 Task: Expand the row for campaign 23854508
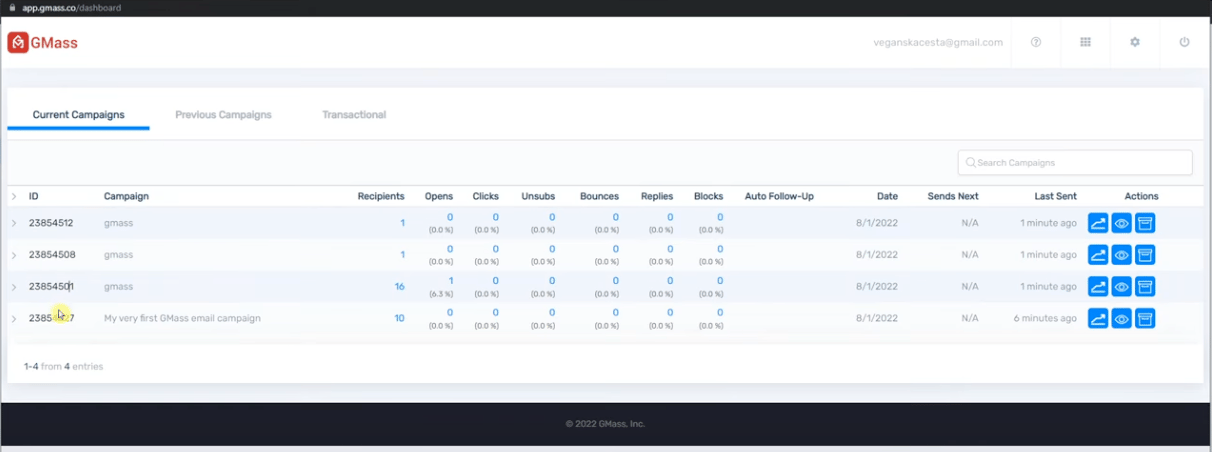click(14, 255)
